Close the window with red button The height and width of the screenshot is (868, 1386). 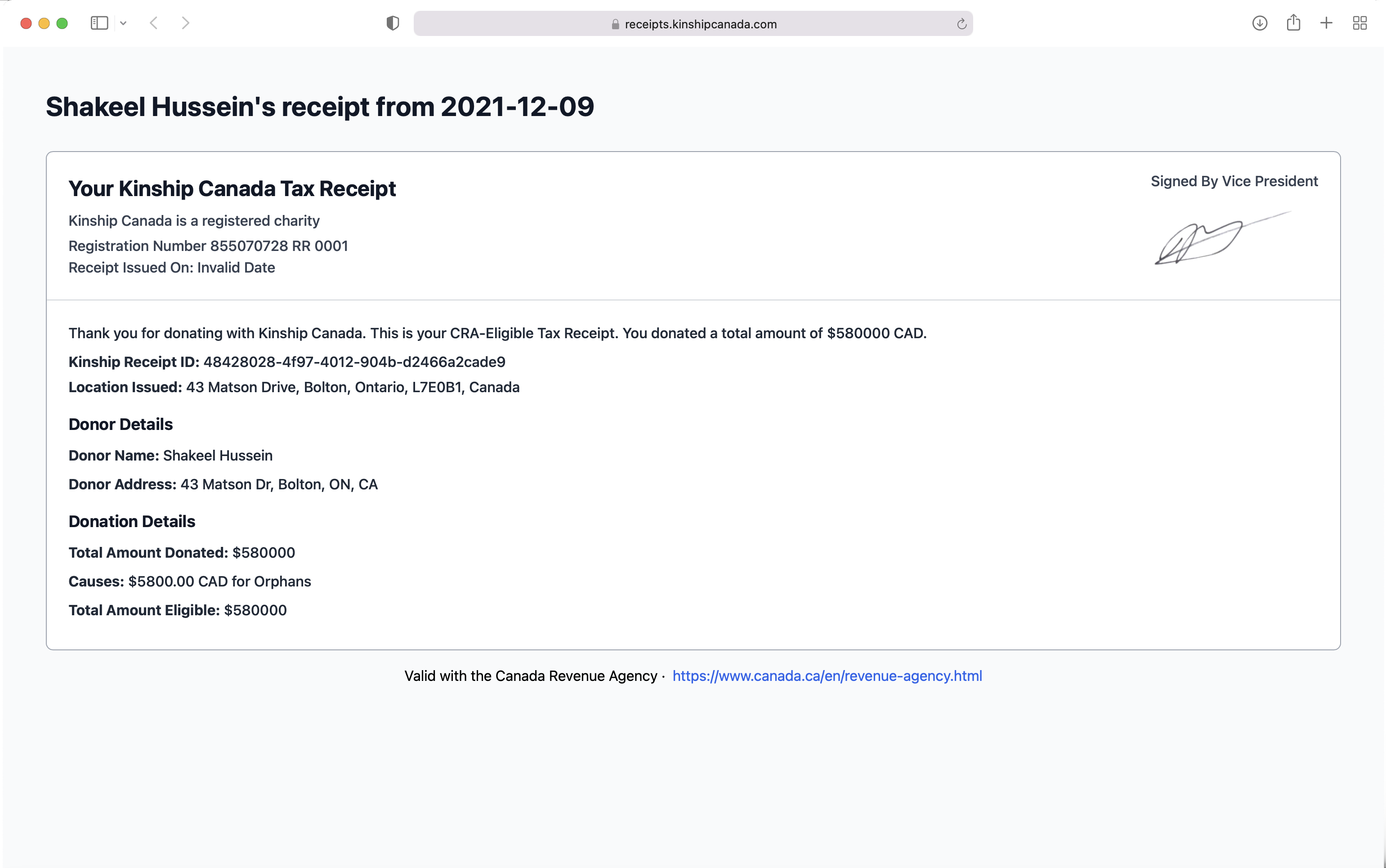(x=26, y=23)
